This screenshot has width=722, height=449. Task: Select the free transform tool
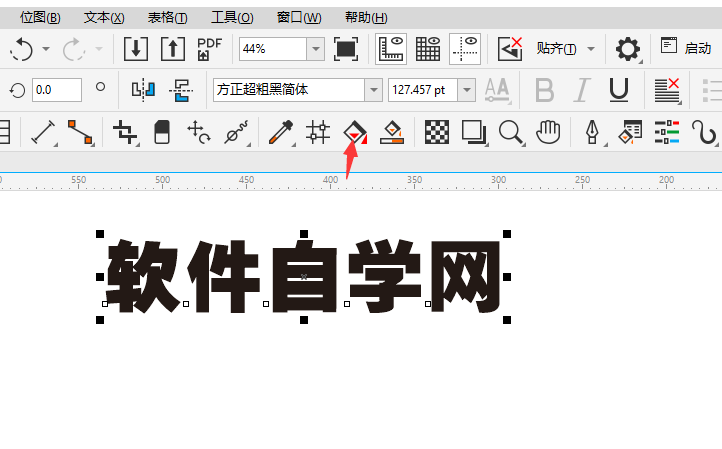(x=199, y=133)
